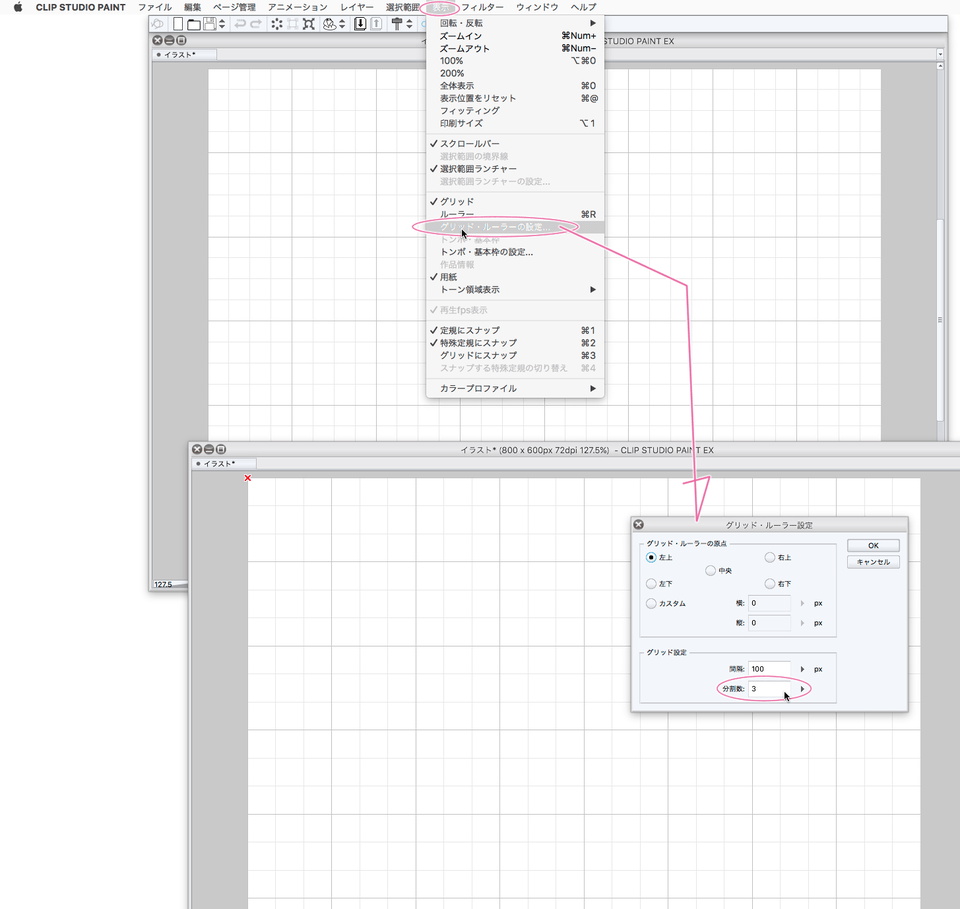Viewport: 960px width, 909px height.
Task: Toggle 選択範囲ランチャー checkmark item
Action: coord(515,169)
